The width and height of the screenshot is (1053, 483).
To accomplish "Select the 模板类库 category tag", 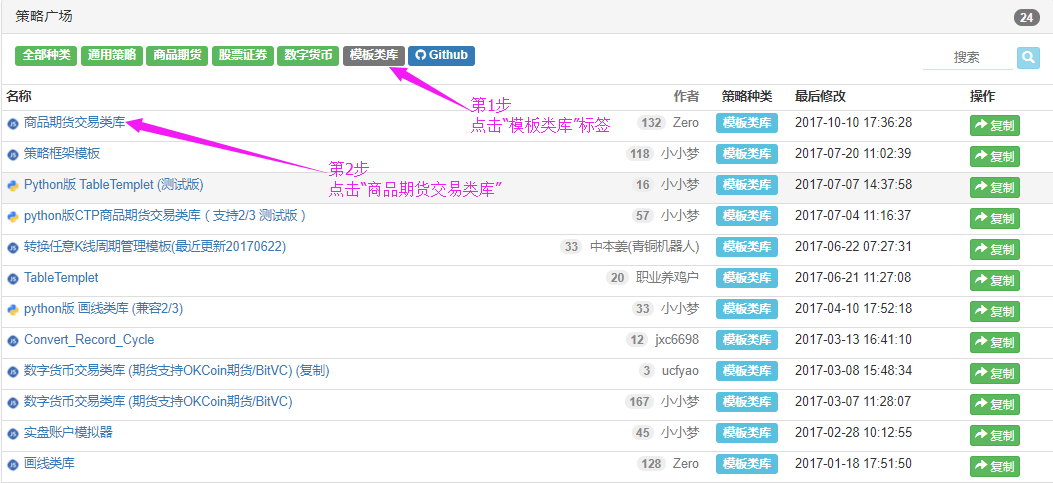I will pos(373,56).
